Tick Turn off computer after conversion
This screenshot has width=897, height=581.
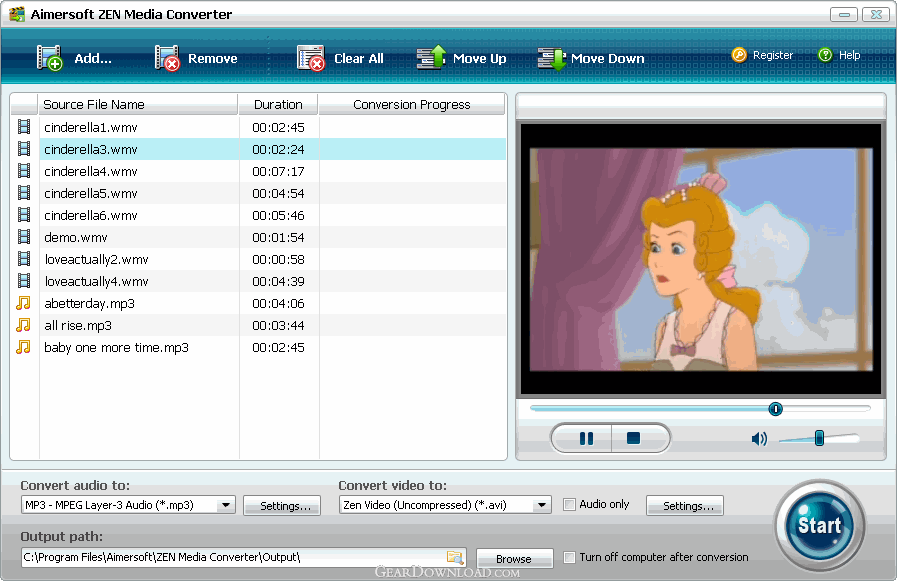569,557
